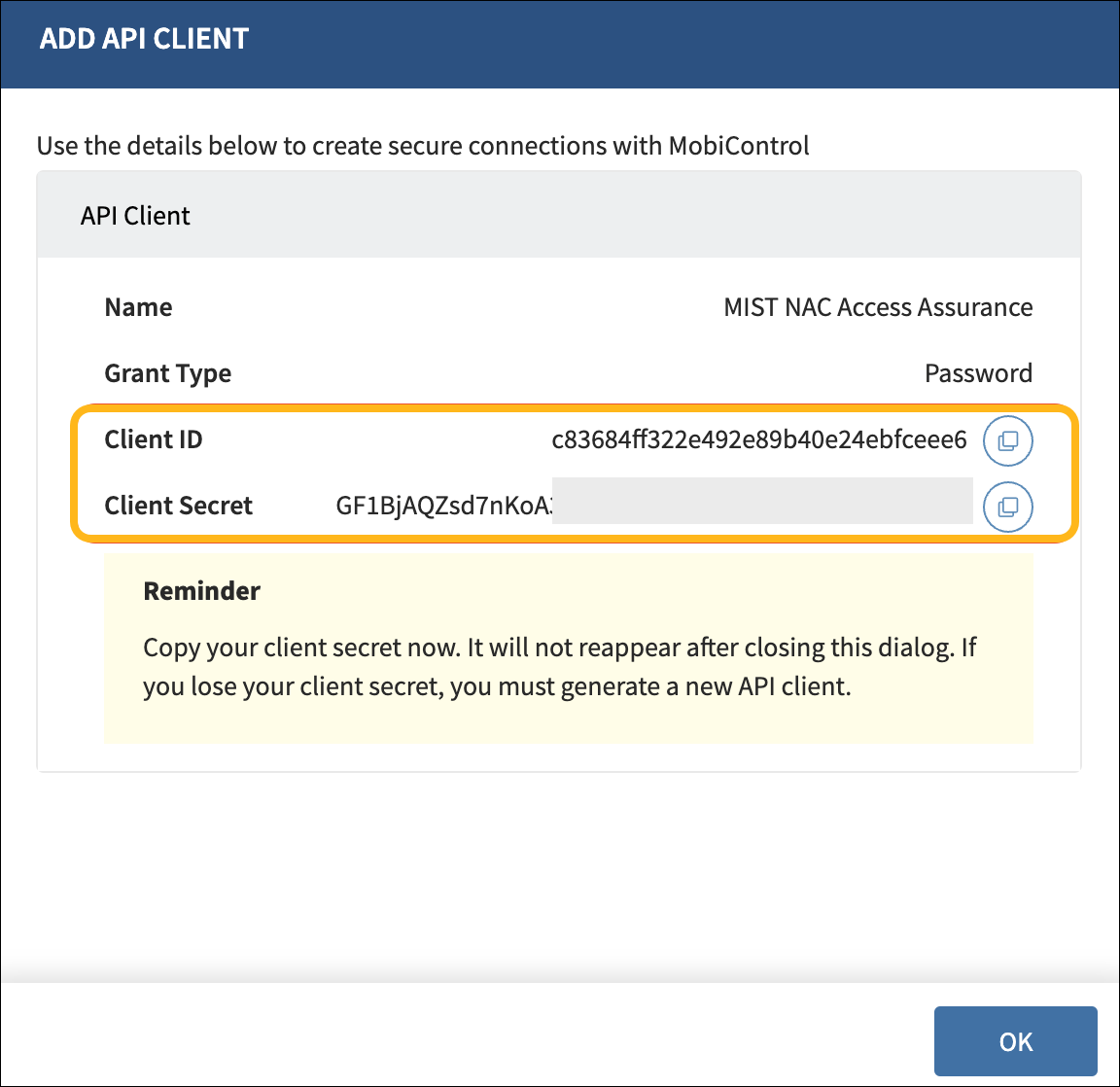Click the greyed-out hidden part of the secret
Viewport: 1120px width, 1087px height.
762,502
